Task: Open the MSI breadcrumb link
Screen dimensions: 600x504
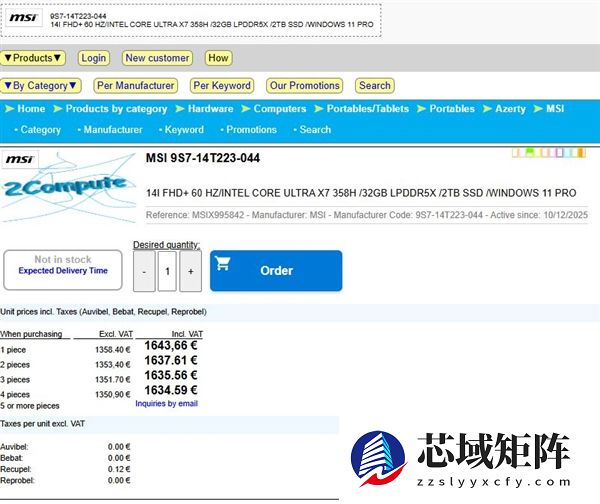Action: click(x=555, y=109)
